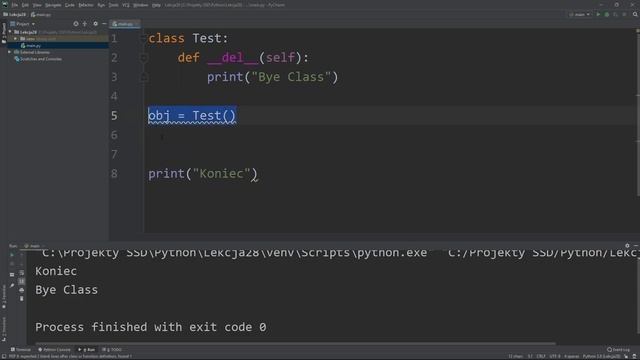Screen dimensions: 640x360
Task: Click the Stop icon in Run panel
Action: pos(12,264)
